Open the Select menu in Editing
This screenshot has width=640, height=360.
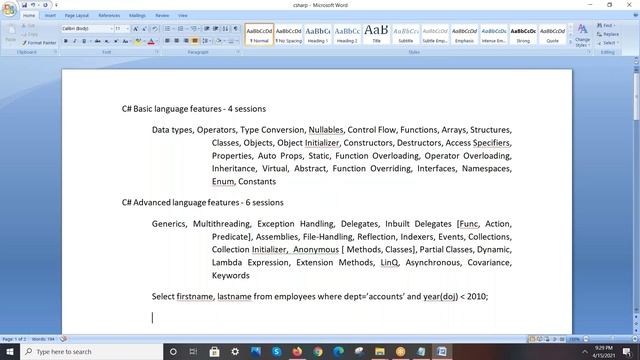(x=607, y=43)
